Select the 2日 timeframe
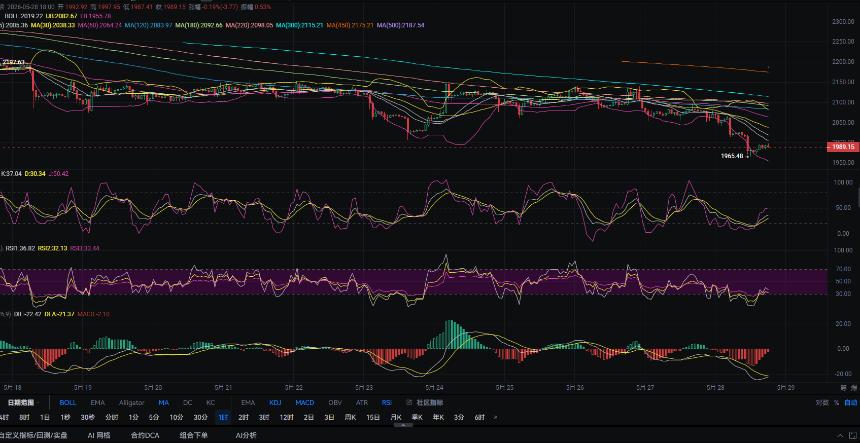The height and width of the screenshot is (443, 860). coord(309,417)
